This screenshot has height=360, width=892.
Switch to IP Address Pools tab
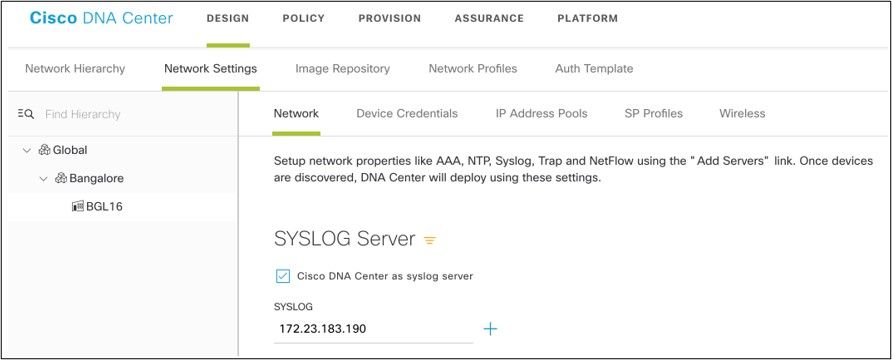coord(542,113)
